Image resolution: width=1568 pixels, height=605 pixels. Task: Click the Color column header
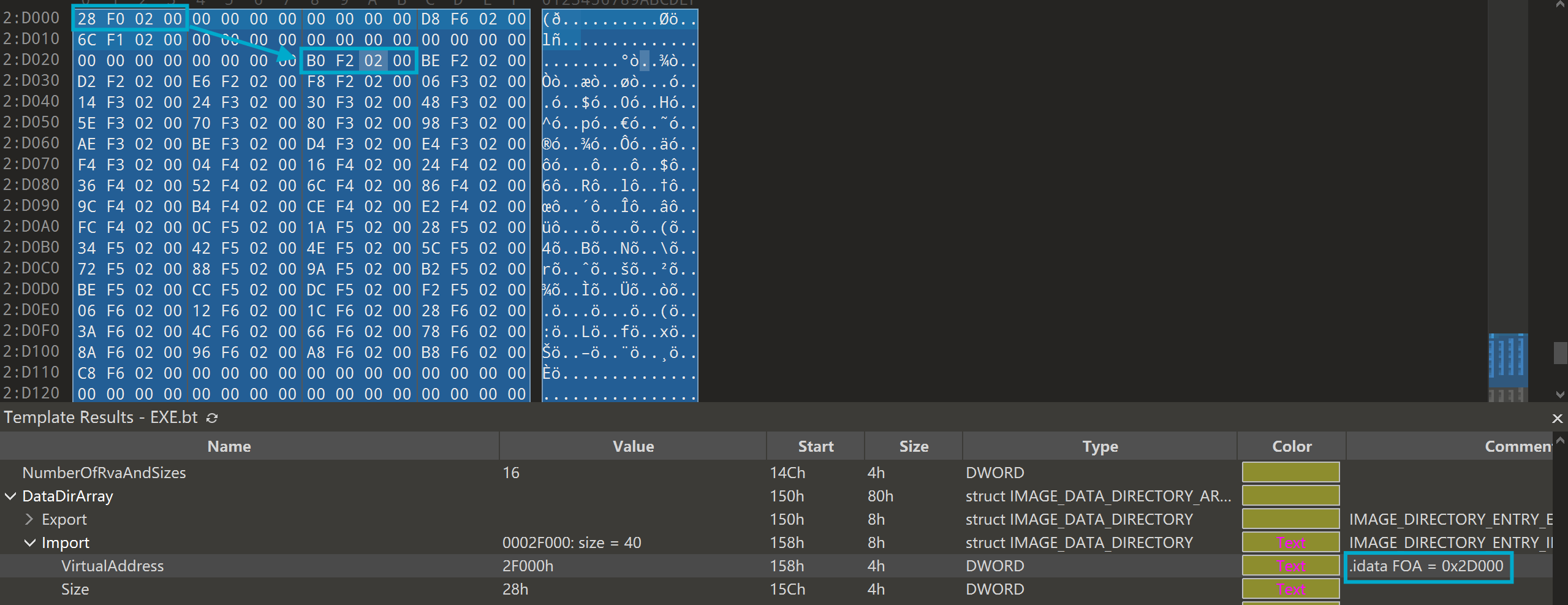coord(1291,446)
